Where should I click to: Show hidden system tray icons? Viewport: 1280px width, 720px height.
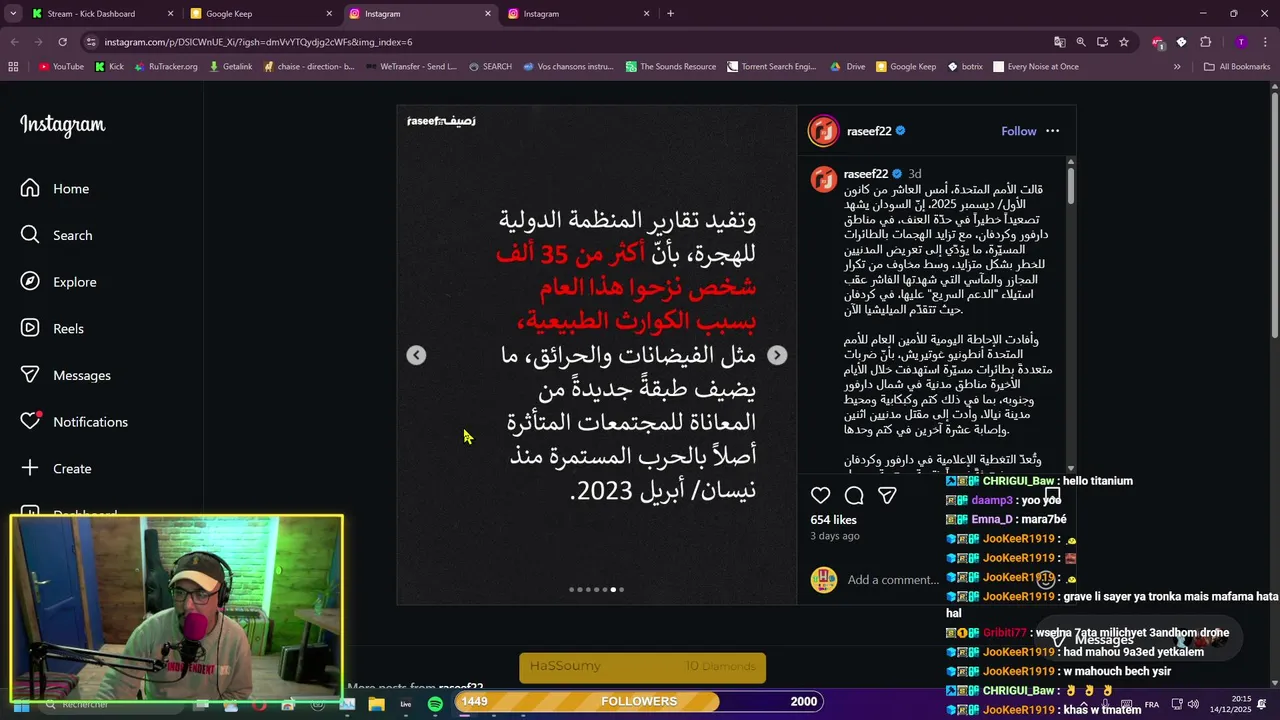[1083, 704]
